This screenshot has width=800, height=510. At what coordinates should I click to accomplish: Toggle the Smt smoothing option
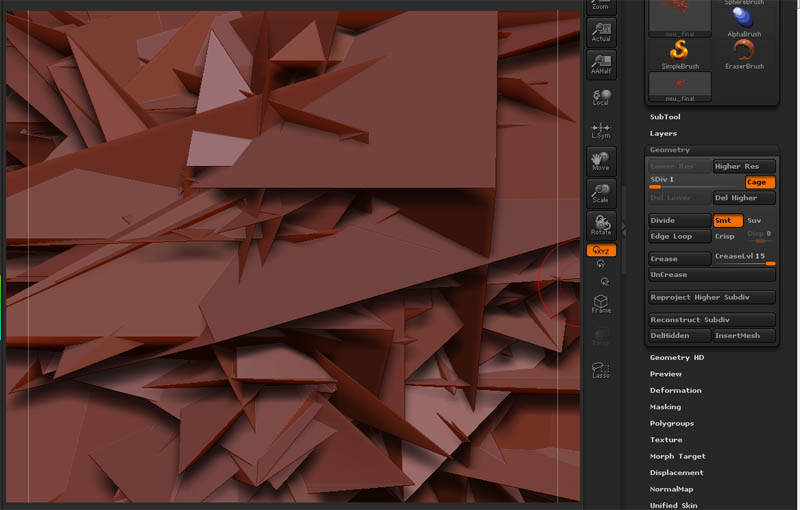(x=728, y=220)
